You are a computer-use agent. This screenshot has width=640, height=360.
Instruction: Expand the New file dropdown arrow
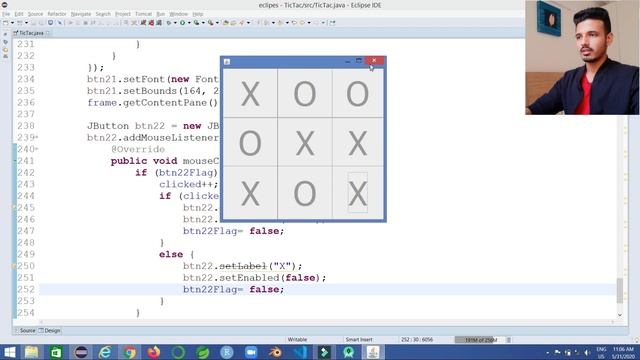click(x=12, y=23)
